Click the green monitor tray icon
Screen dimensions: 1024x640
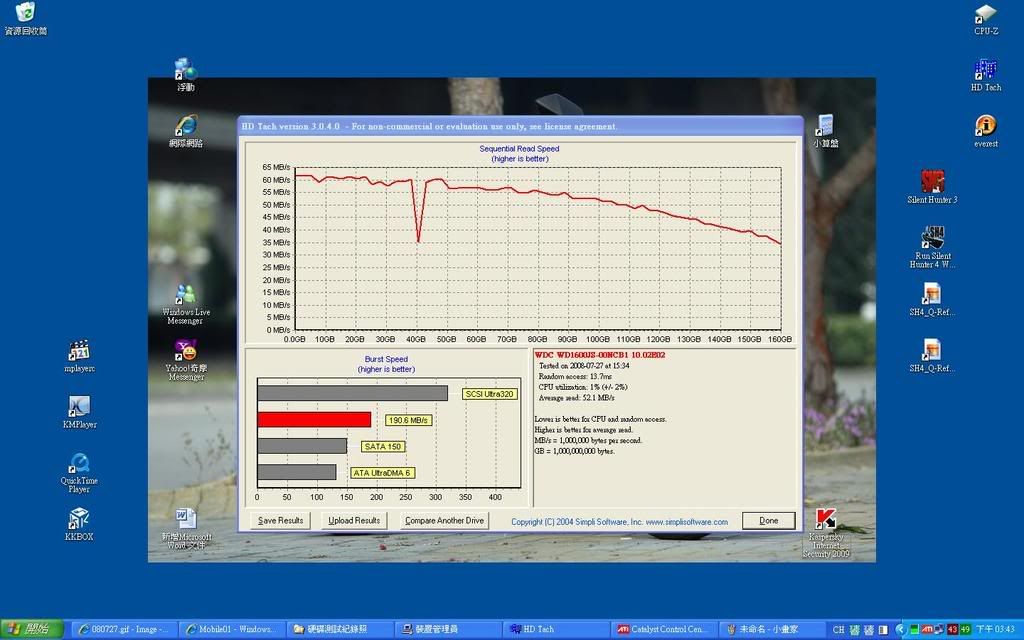coord(916,630)
